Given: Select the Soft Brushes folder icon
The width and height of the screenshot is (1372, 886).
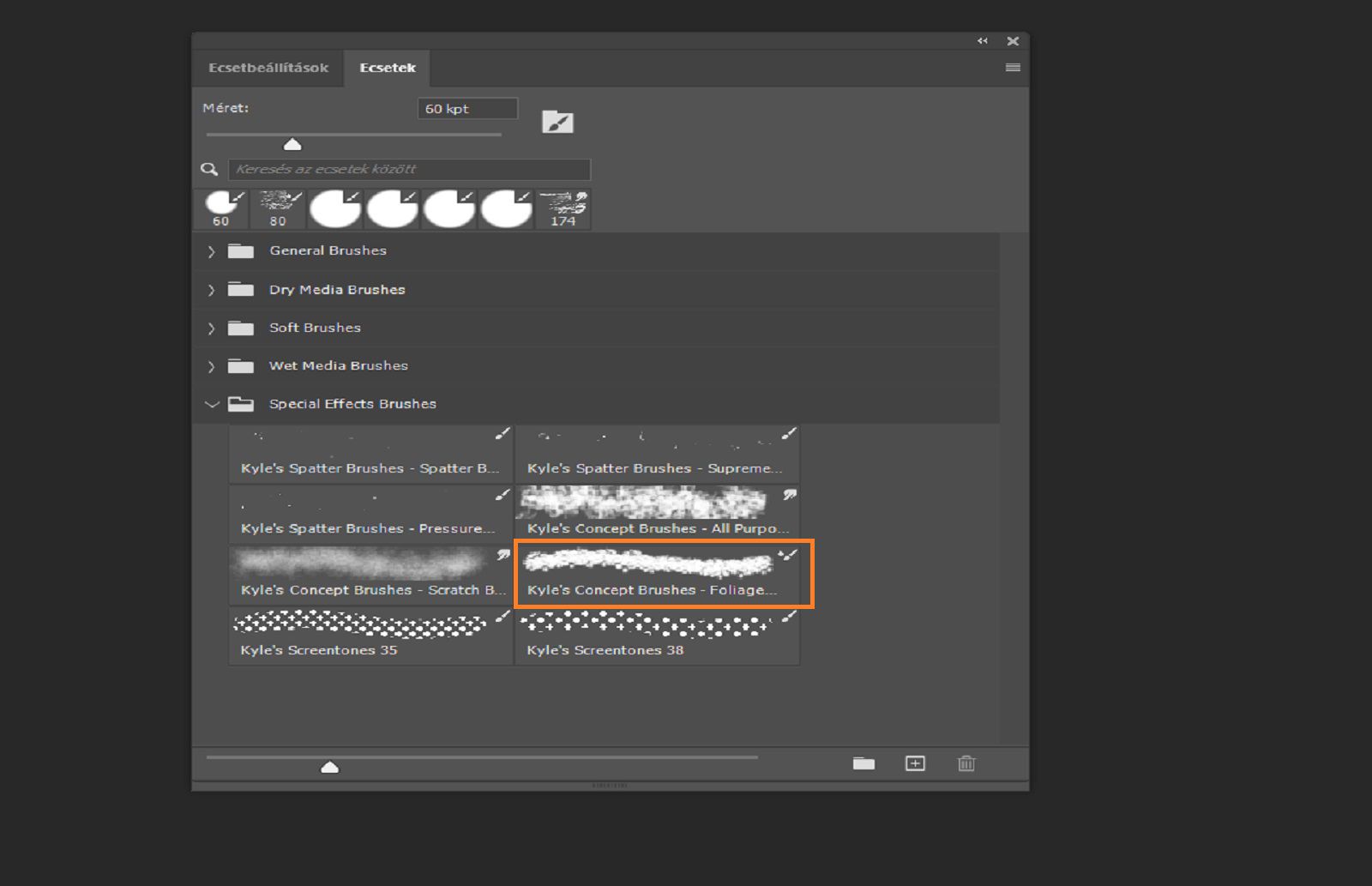Looking at the screenshot, I should click(241, 328).
